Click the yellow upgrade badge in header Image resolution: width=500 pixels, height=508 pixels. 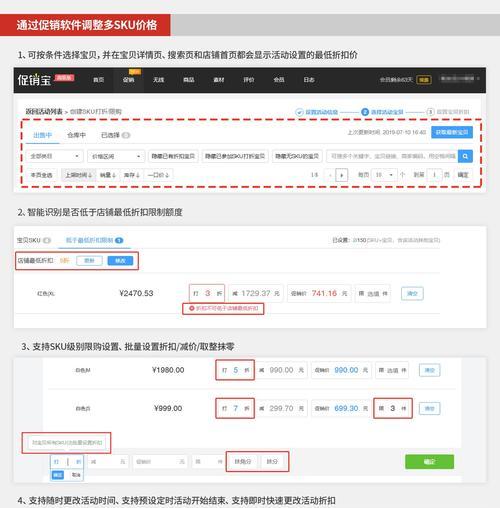[424, 80]
